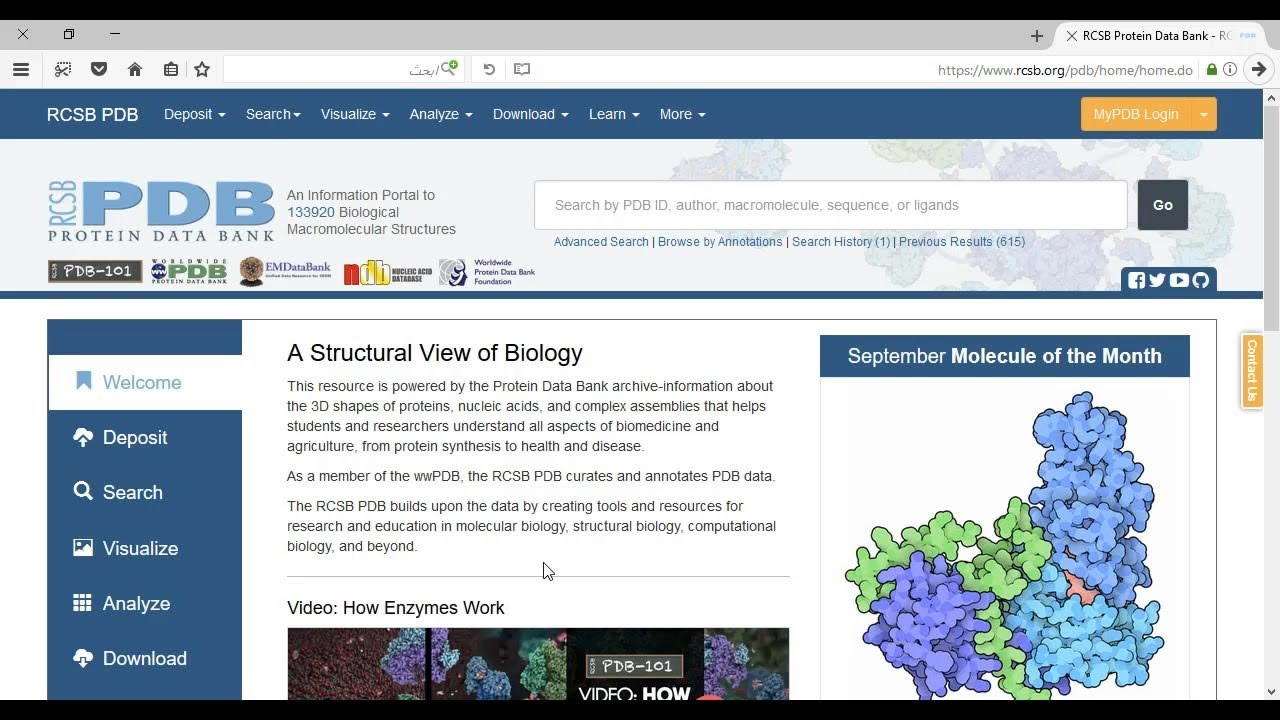
Task: Open the Browse by Annotations link
Action: pos(720,242)
